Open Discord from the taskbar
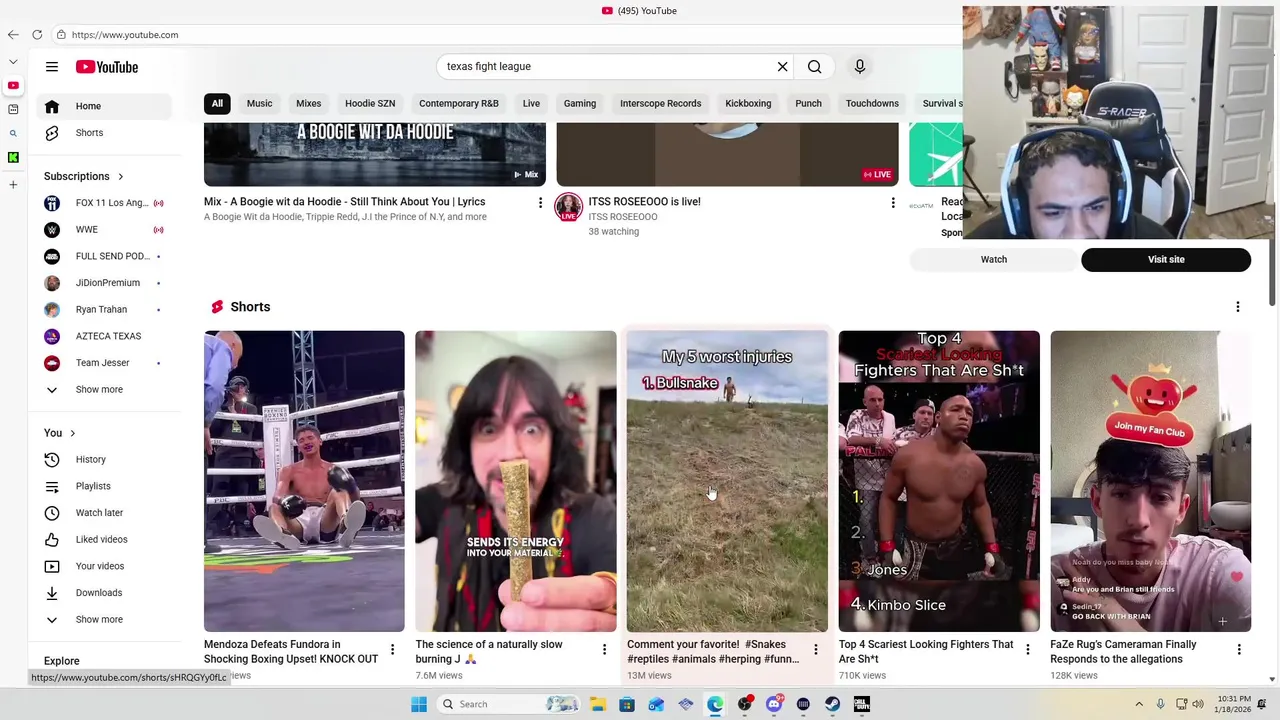Image resolution: width=1280 pixels, height=720 pixels. tap(774, 704)
